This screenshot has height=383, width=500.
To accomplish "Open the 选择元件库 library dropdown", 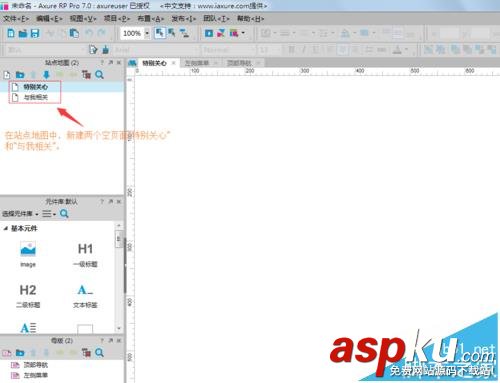I will (20, 214).
